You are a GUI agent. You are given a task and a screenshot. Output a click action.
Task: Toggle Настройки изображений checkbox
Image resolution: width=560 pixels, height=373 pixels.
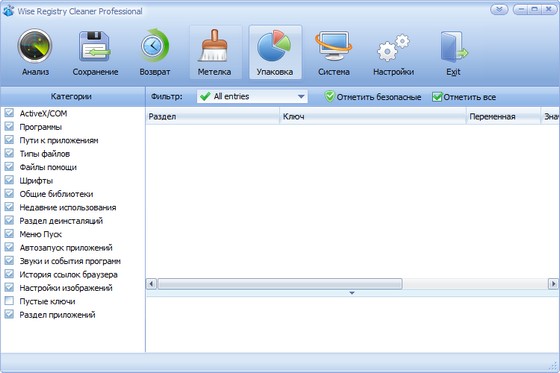pos(9,287)
